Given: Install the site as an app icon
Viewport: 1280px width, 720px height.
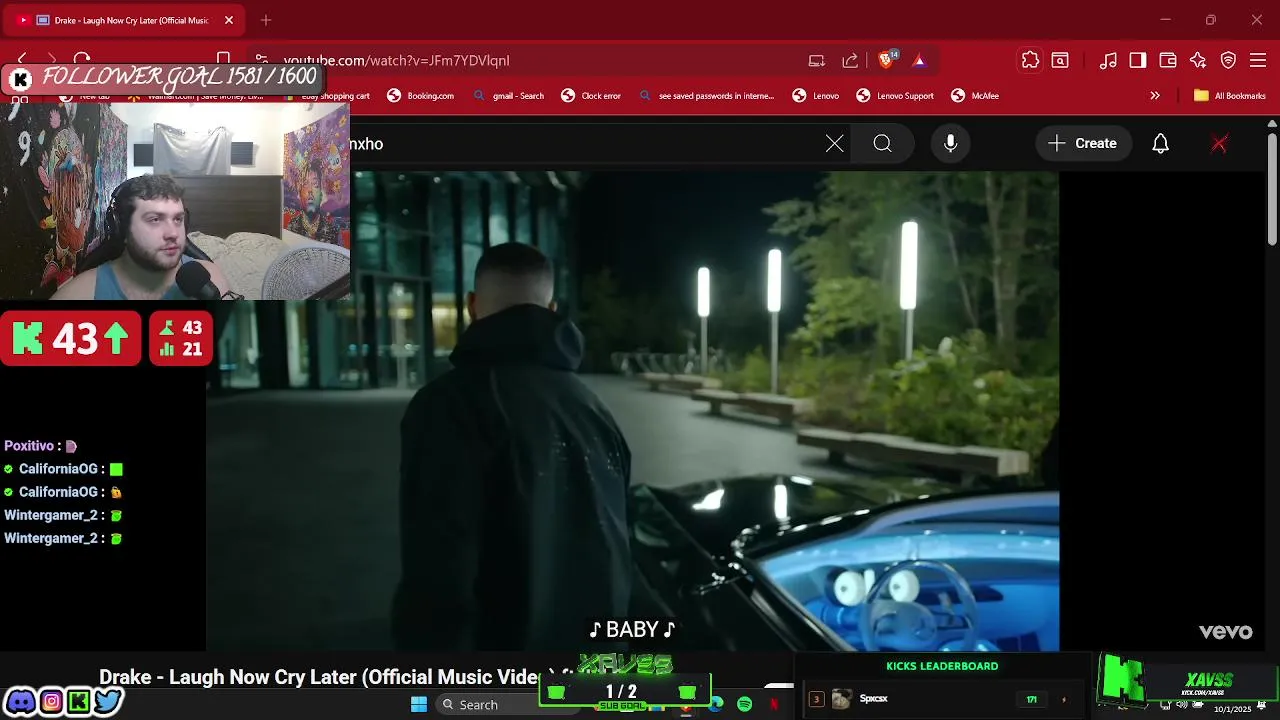Looking at the screenshot, I should [817, 60].
